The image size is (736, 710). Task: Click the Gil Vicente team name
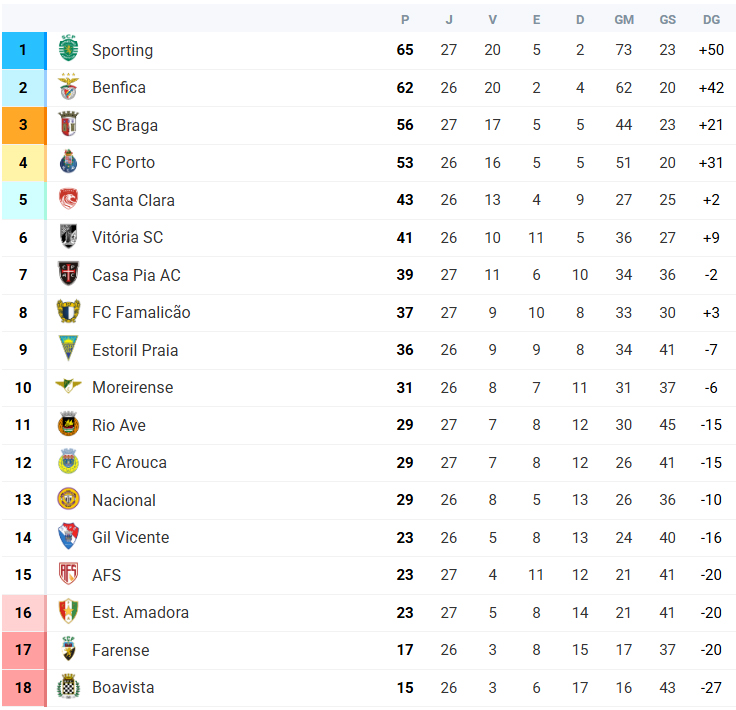(130, 537)
